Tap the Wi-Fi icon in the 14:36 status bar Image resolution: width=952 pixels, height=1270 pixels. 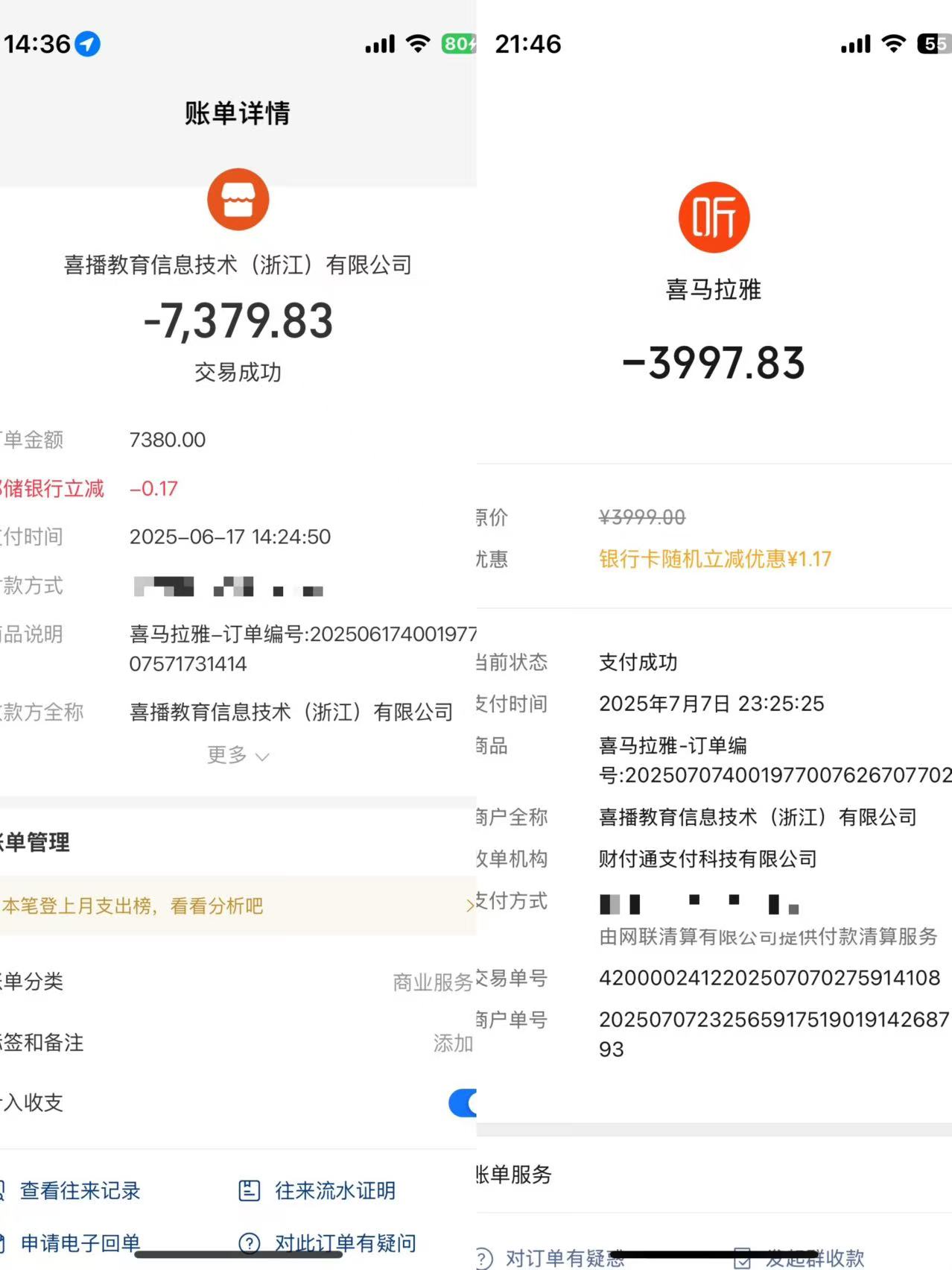pos(419,44)
